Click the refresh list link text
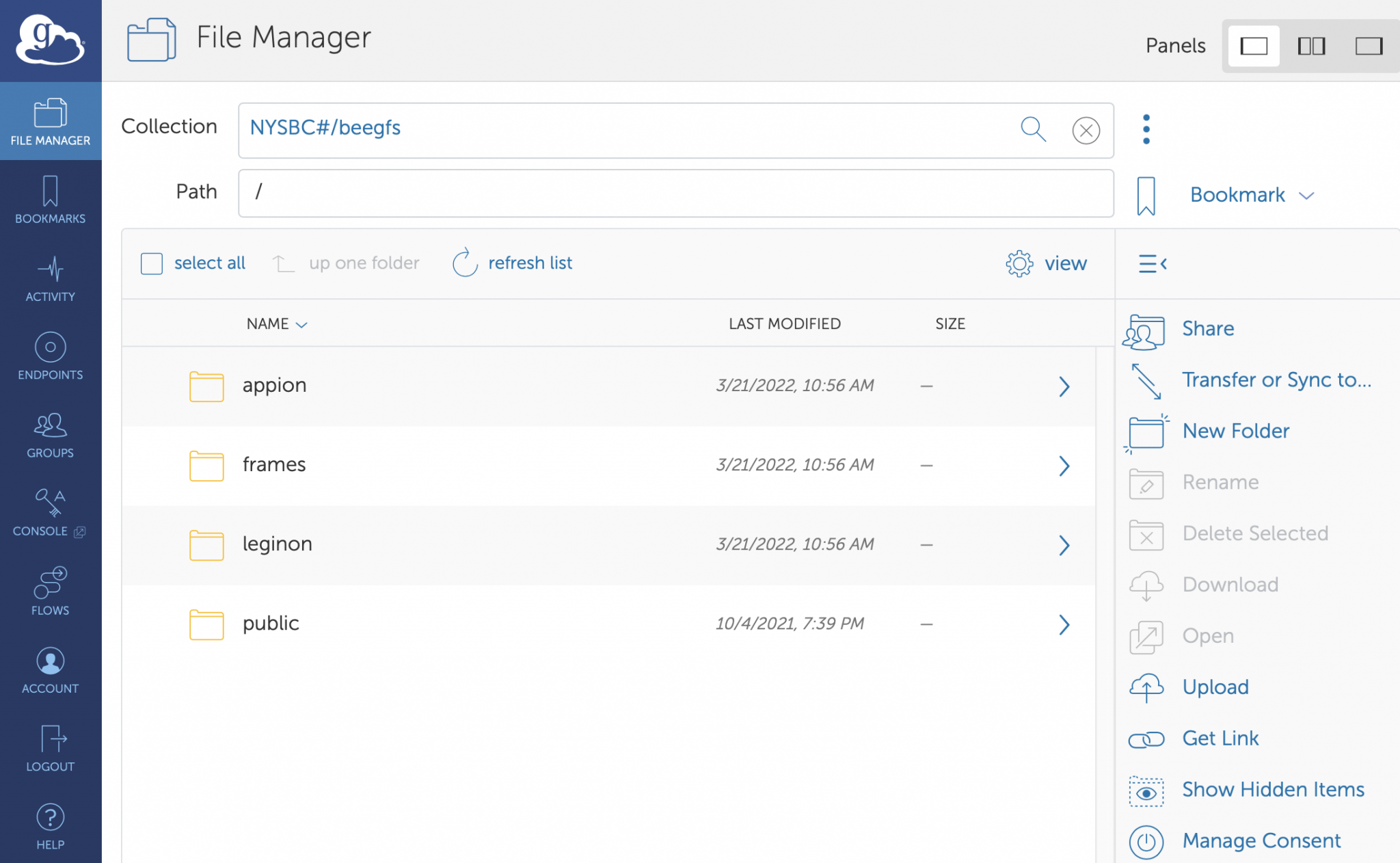This screenshot has width=1400, height=863. tap(530, 263)
